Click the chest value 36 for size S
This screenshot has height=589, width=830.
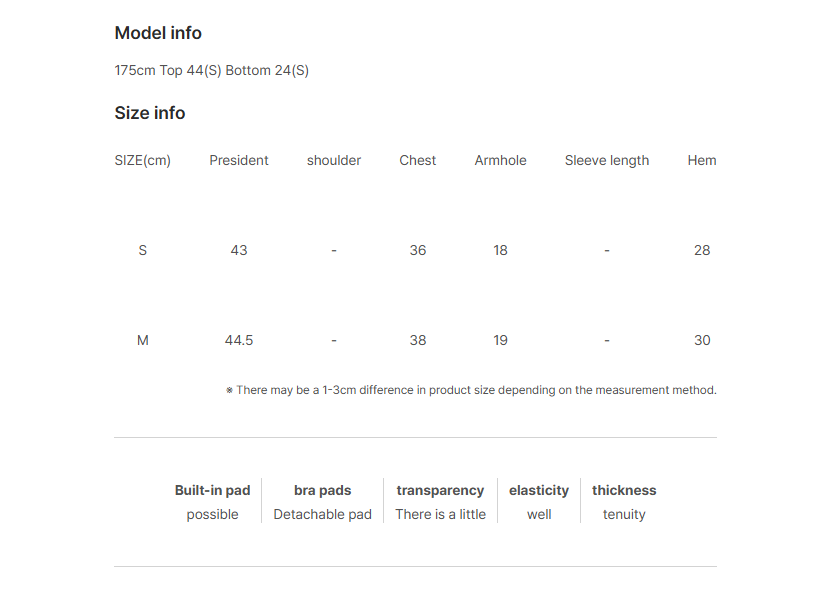click(418, 250)
